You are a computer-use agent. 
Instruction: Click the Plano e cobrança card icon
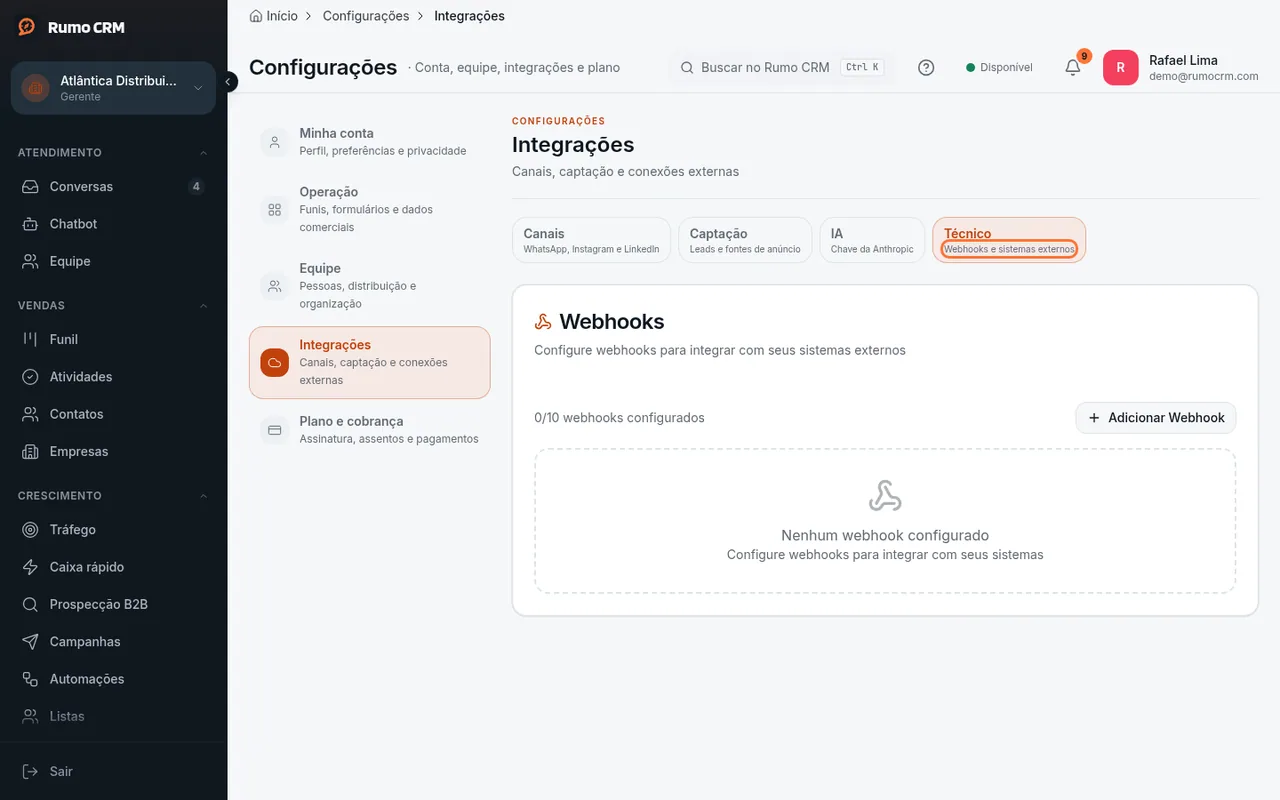click(274, 430)
